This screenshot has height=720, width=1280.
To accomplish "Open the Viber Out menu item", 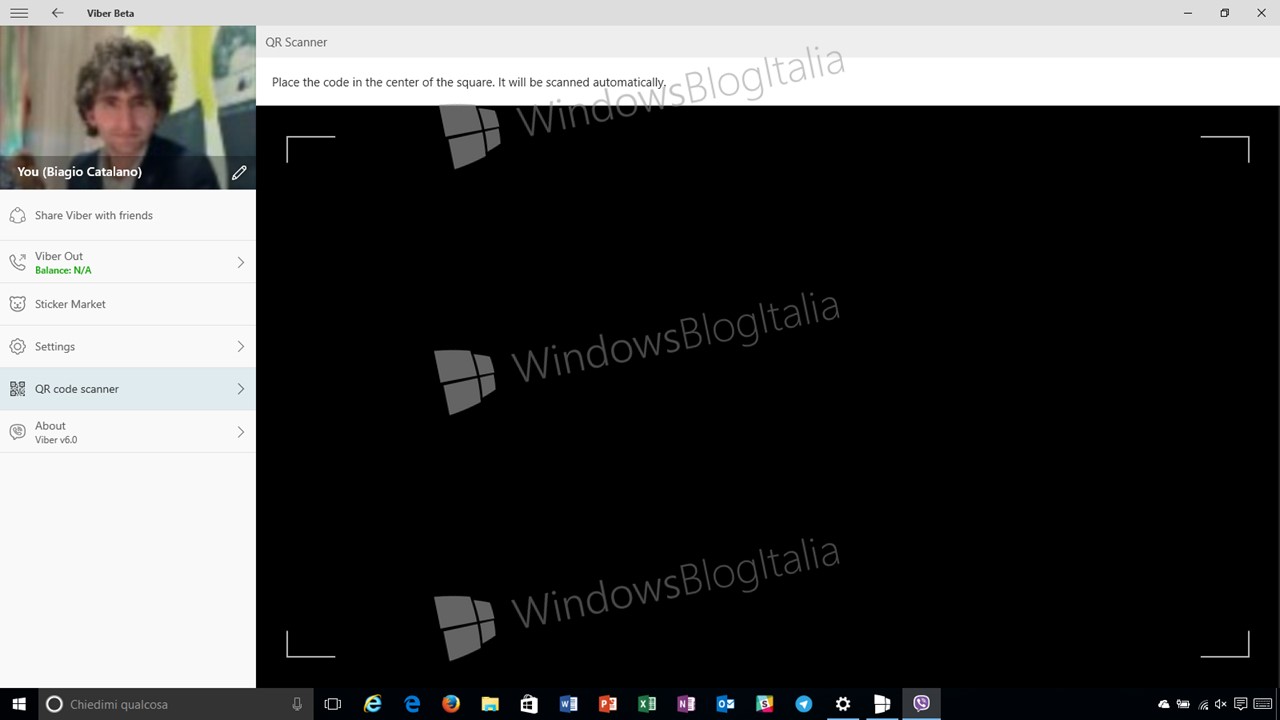I will click(128, 262).
